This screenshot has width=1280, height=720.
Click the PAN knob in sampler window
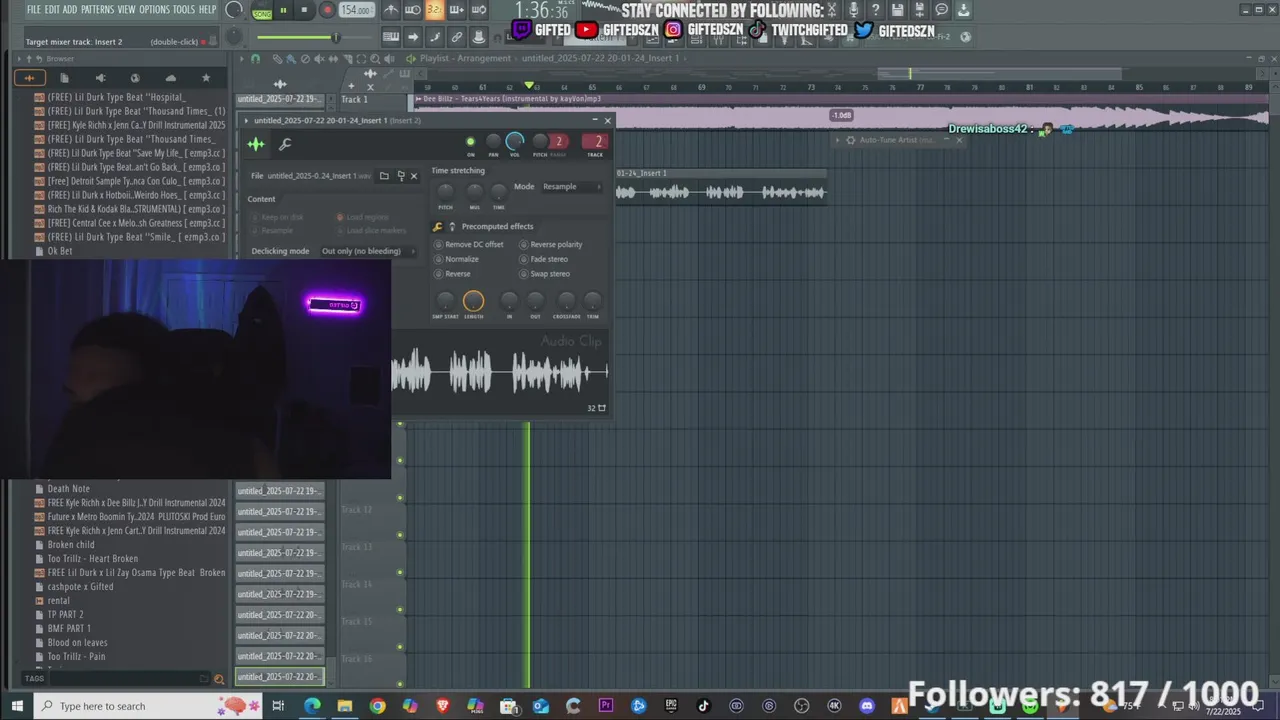click(x=493, y=142)
